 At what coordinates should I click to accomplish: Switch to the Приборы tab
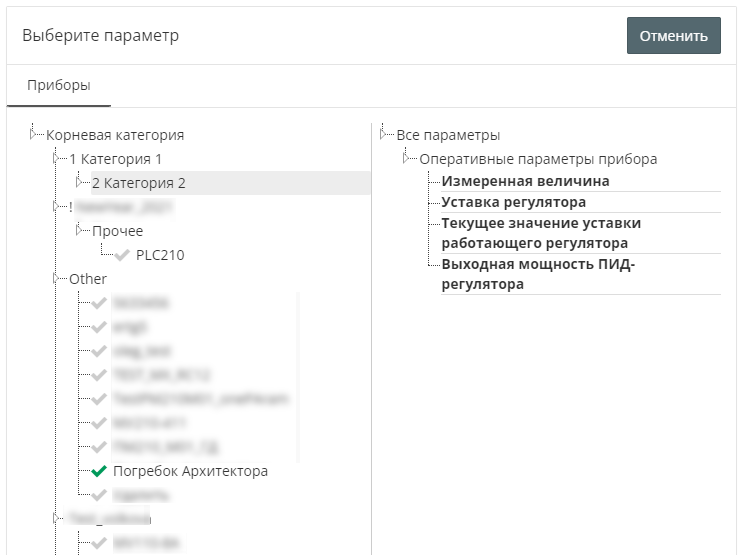click(x=59, y=86)
